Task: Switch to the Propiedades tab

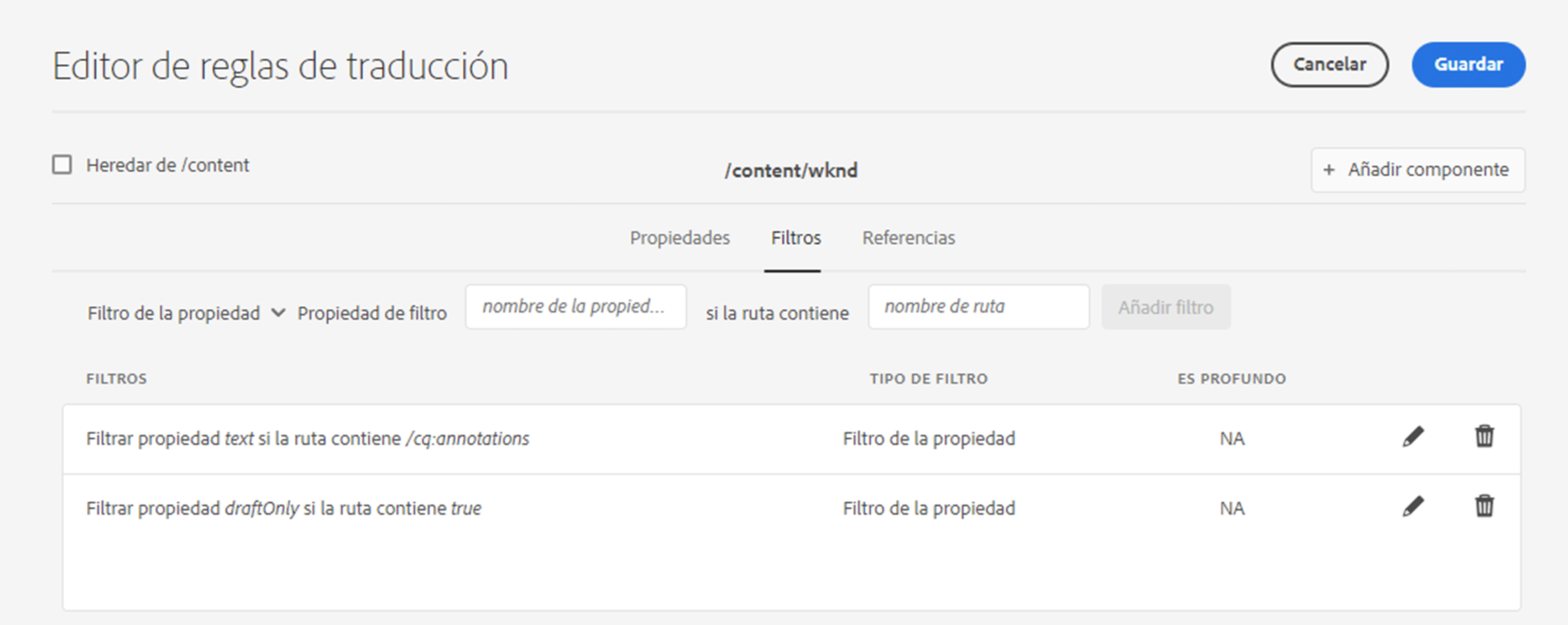Action: 679,238
